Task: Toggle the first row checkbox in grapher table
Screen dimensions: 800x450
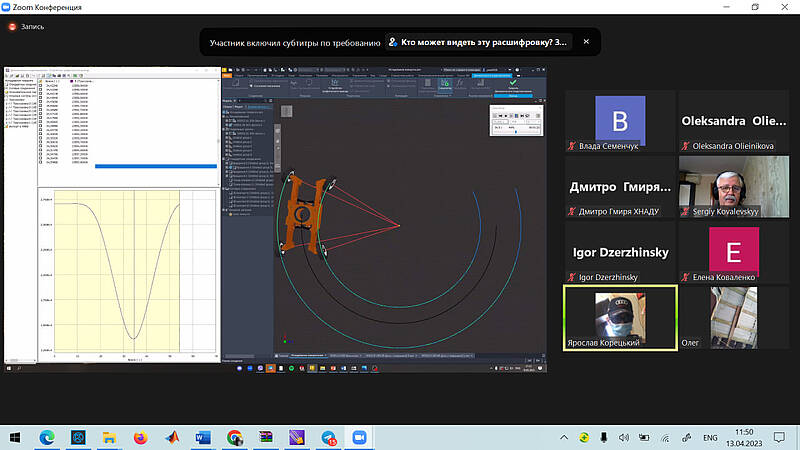Action: (41, 85)
